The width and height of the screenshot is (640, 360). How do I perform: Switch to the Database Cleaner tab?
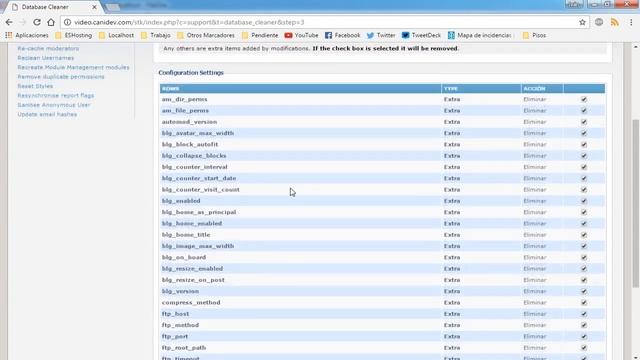coord(53,7)
